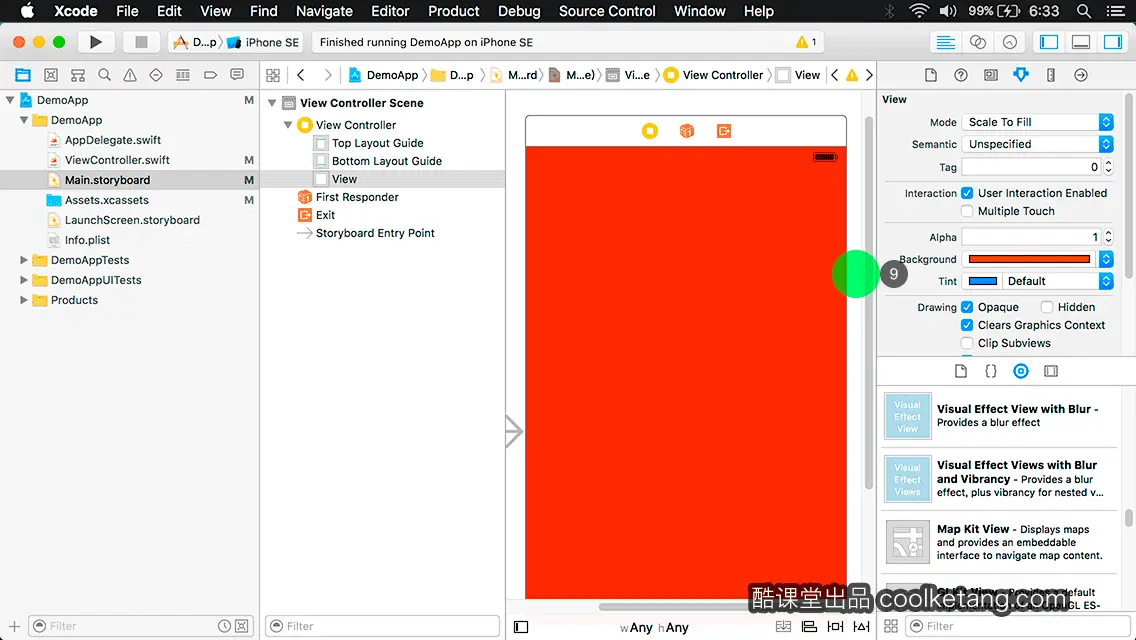Open the Test navigator
The image size is (1136, 640).
click(156, 75)
